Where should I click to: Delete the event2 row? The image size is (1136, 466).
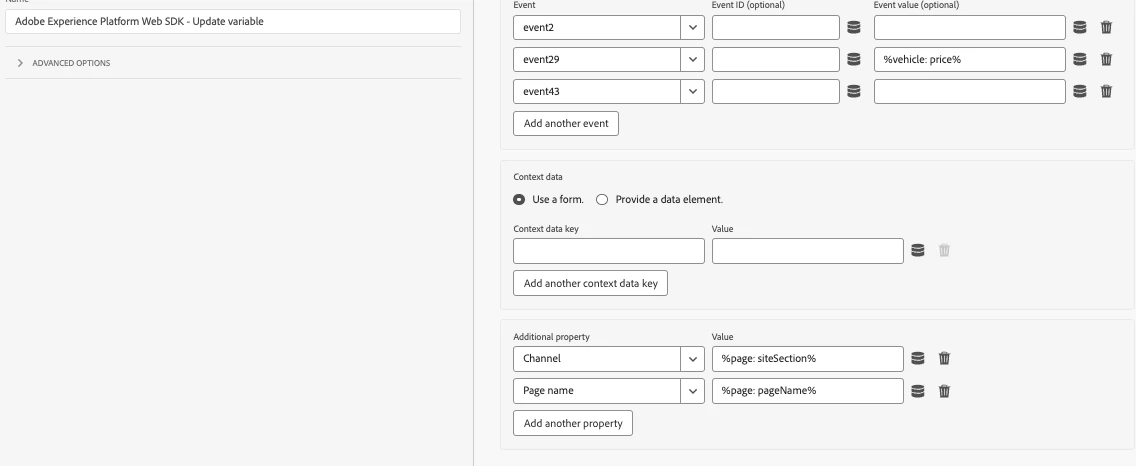1106,28
